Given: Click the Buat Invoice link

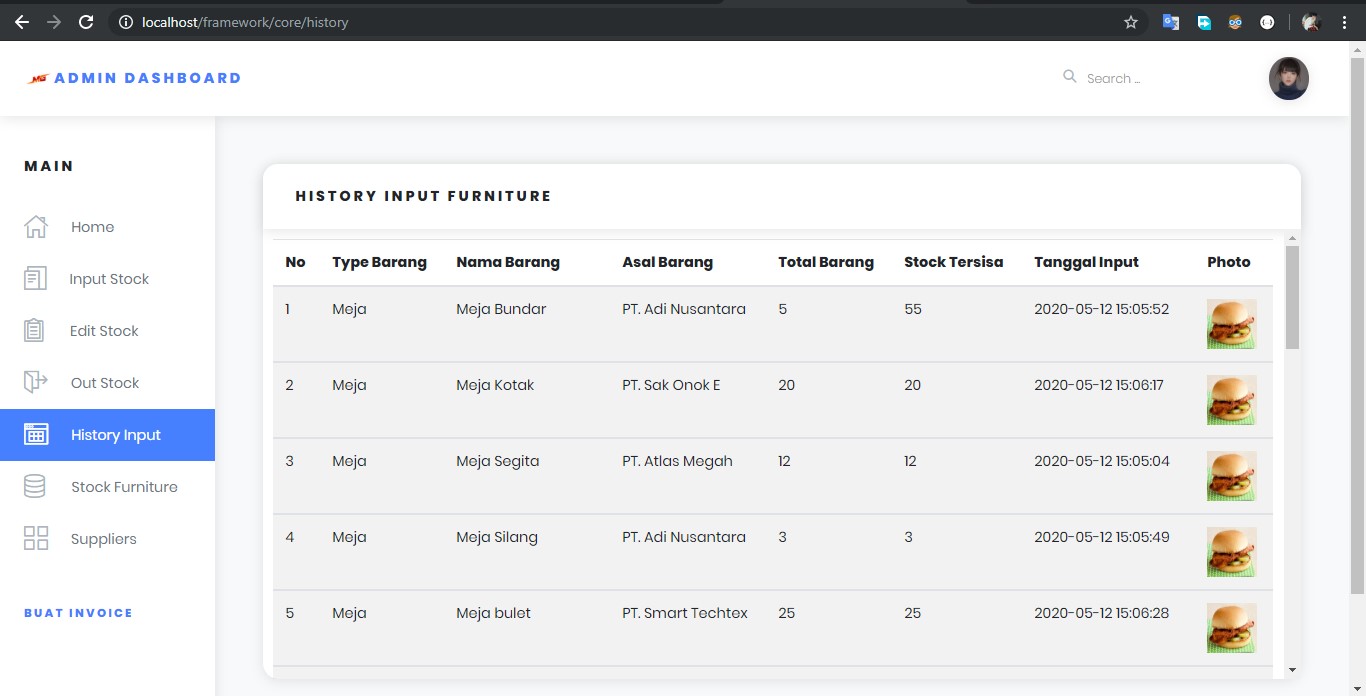Looking at the screenshot, I should coord(78,613).
